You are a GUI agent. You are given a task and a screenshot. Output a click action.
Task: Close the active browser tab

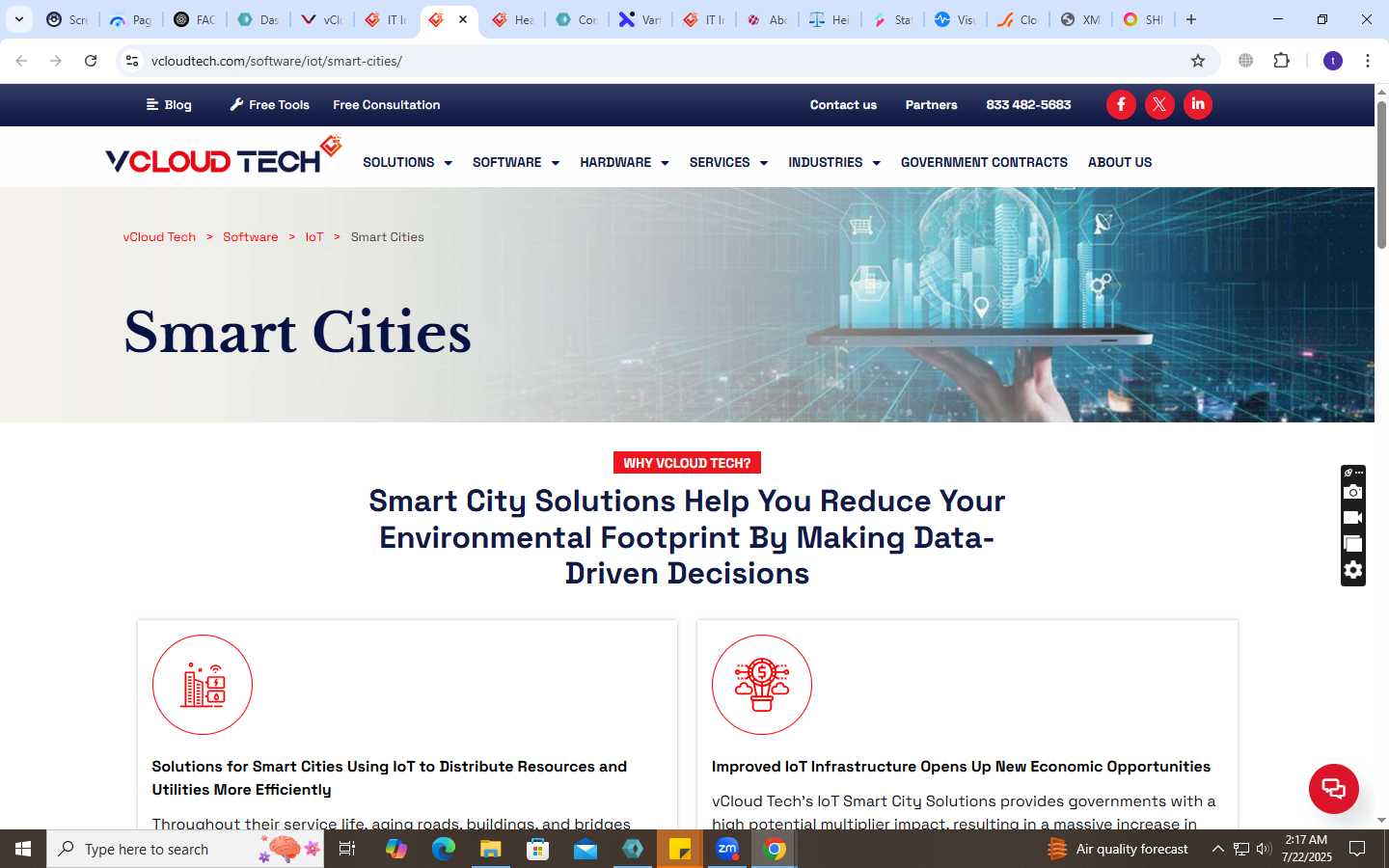[463, 19]
